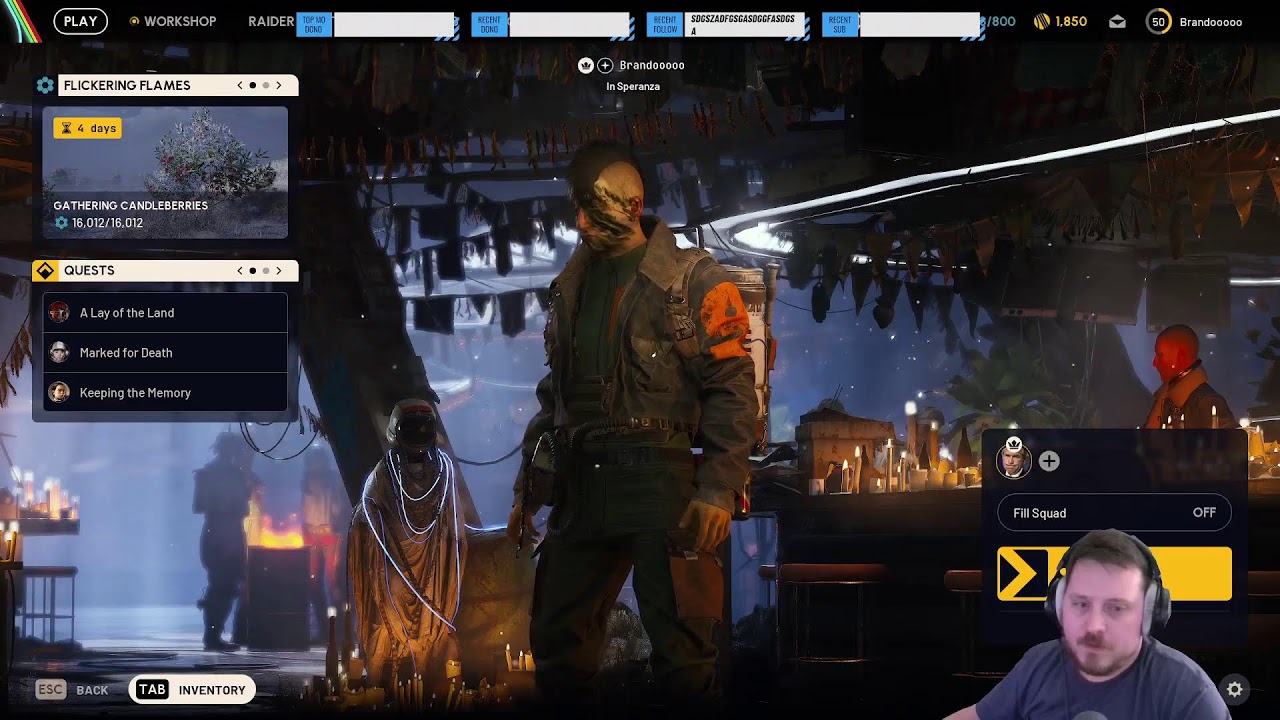Open Inventory with the TAB button
The width and height of the screenshot is (1280, 720).
pos(192,690)
